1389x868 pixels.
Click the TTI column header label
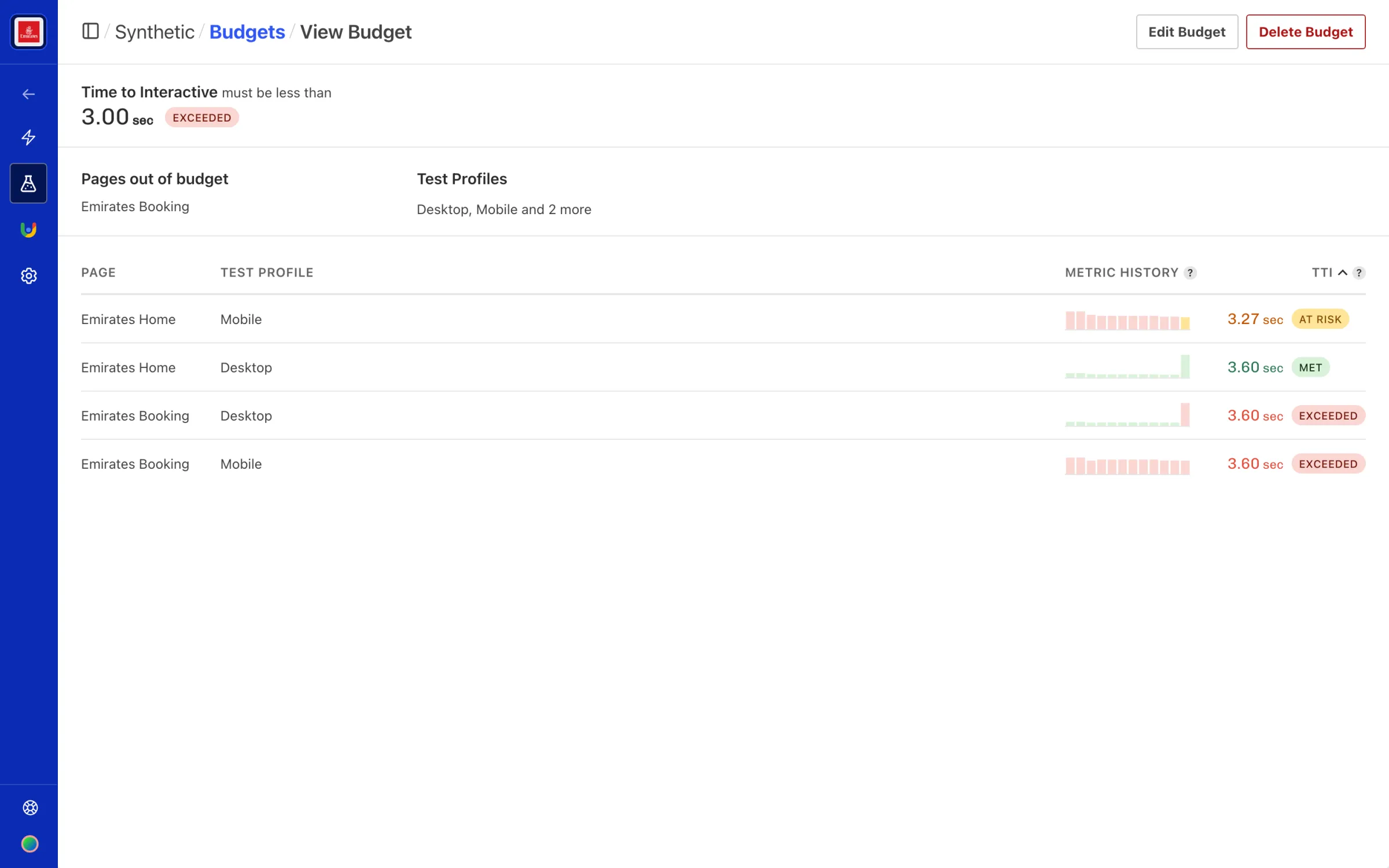pos(1322,273)
